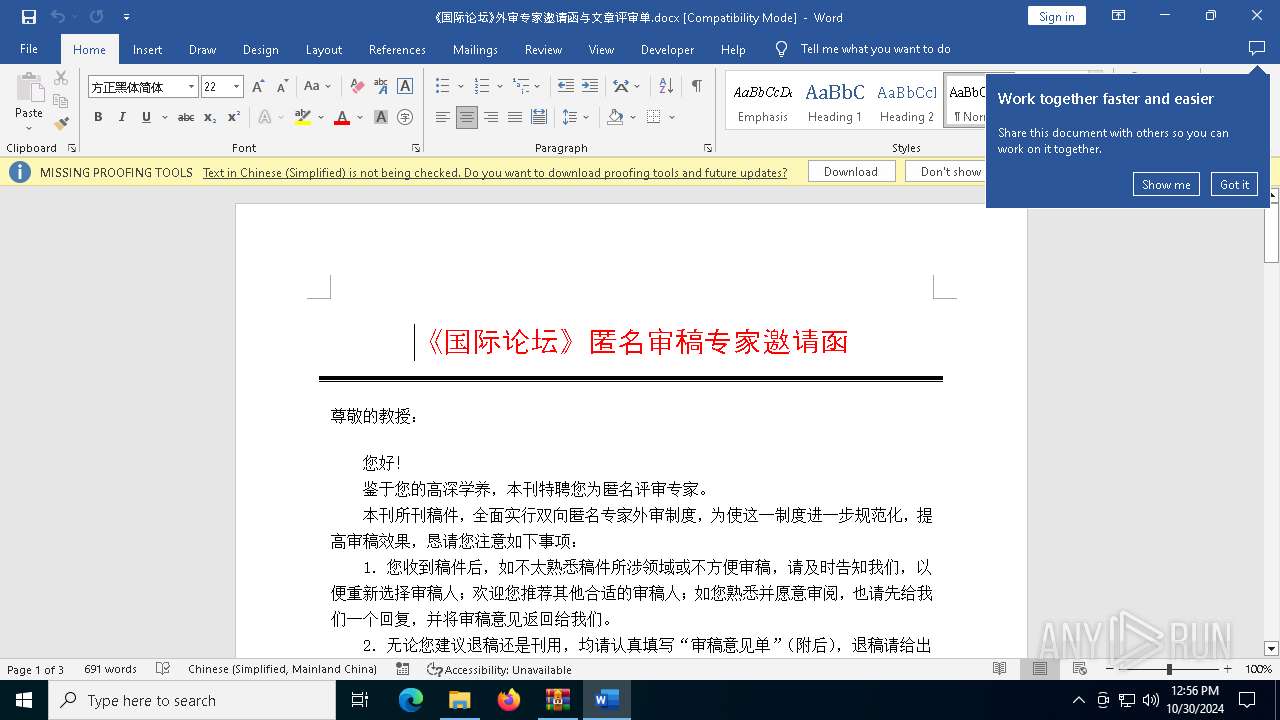Align text right

coord(491,117)
